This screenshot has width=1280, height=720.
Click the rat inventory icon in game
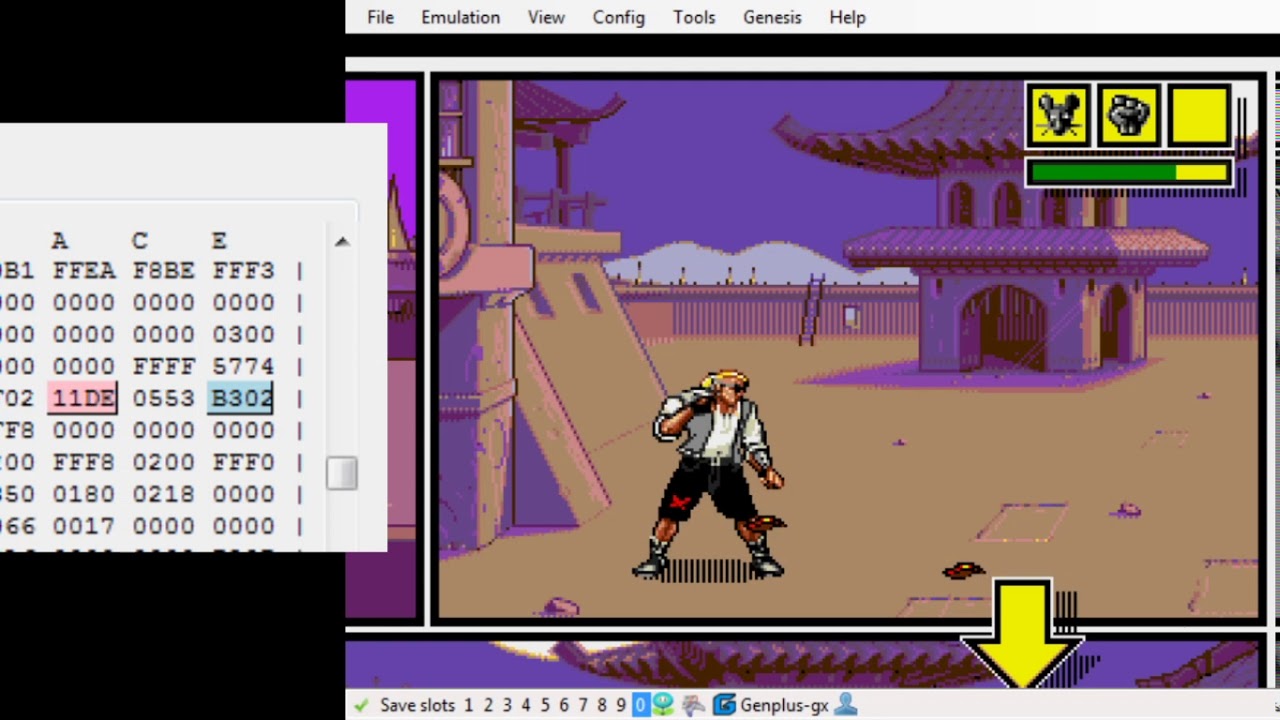(x=1058, y=116)
